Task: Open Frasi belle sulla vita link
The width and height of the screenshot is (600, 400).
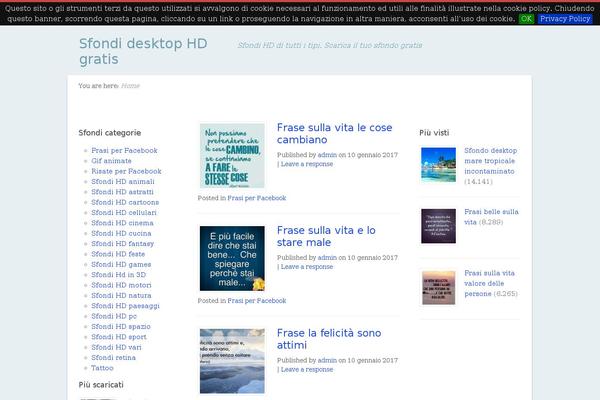Action: click(491, 217)
